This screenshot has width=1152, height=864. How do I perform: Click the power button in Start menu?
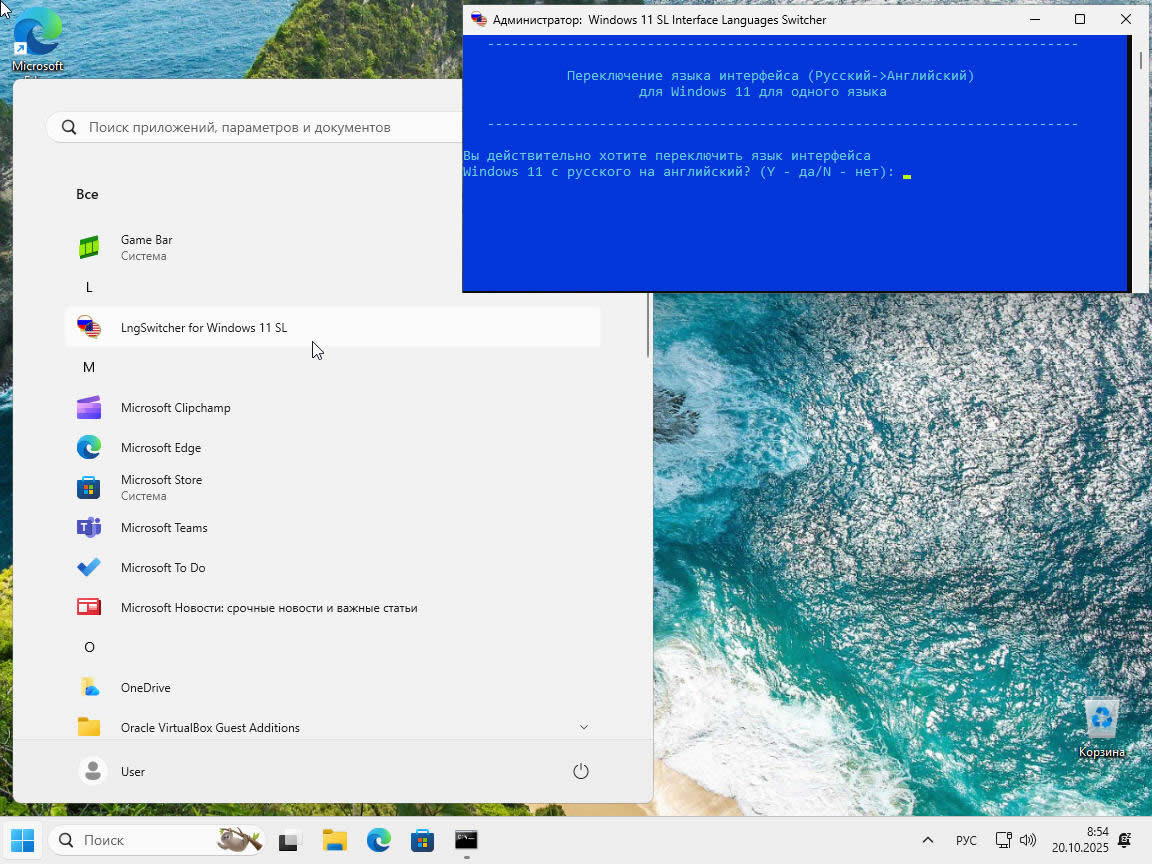click(x=580, y=771)
